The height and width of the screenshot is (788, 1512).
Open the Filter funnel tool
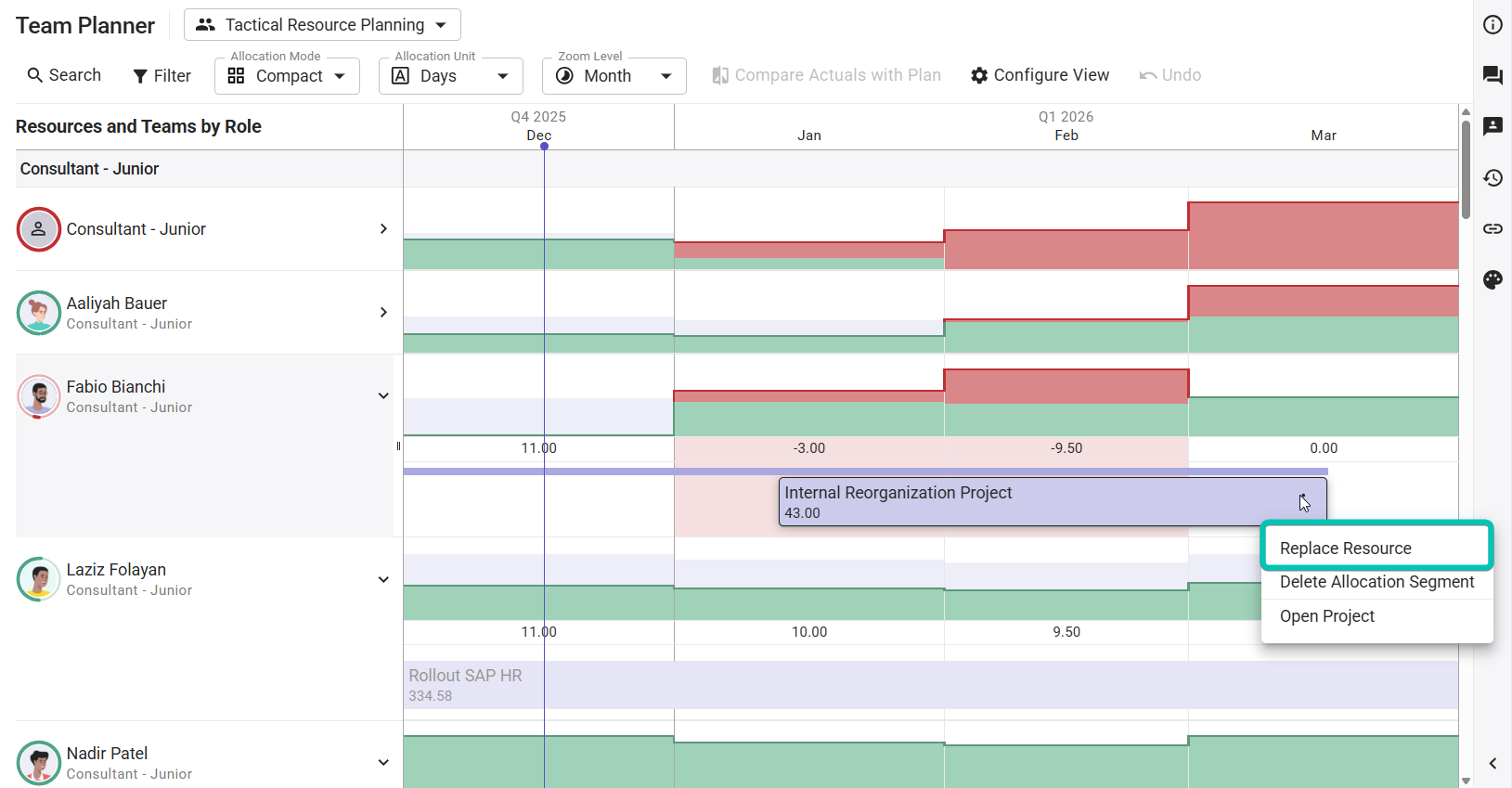[x=162, y=76]
